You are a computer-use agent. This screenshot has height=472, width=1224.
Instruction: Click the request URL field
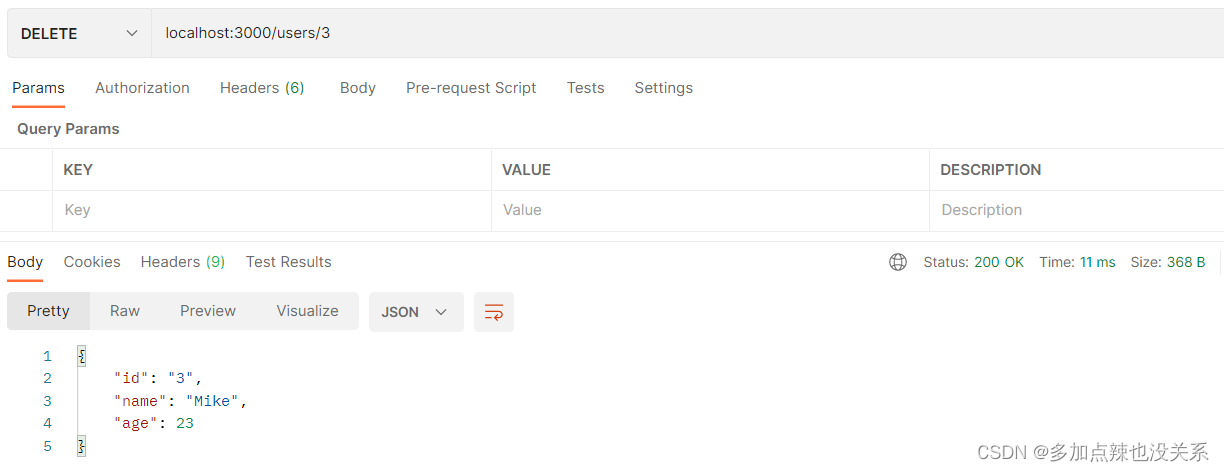click(x=688, y=33)
